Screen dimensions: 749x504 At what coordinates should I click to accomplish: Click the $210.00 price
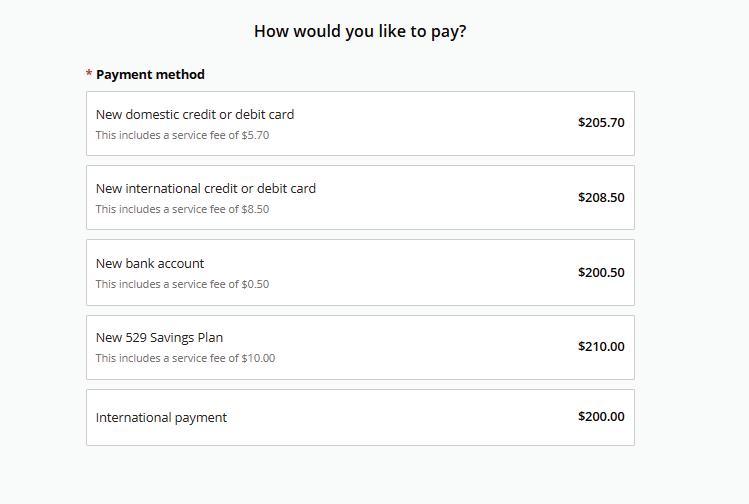601,346
